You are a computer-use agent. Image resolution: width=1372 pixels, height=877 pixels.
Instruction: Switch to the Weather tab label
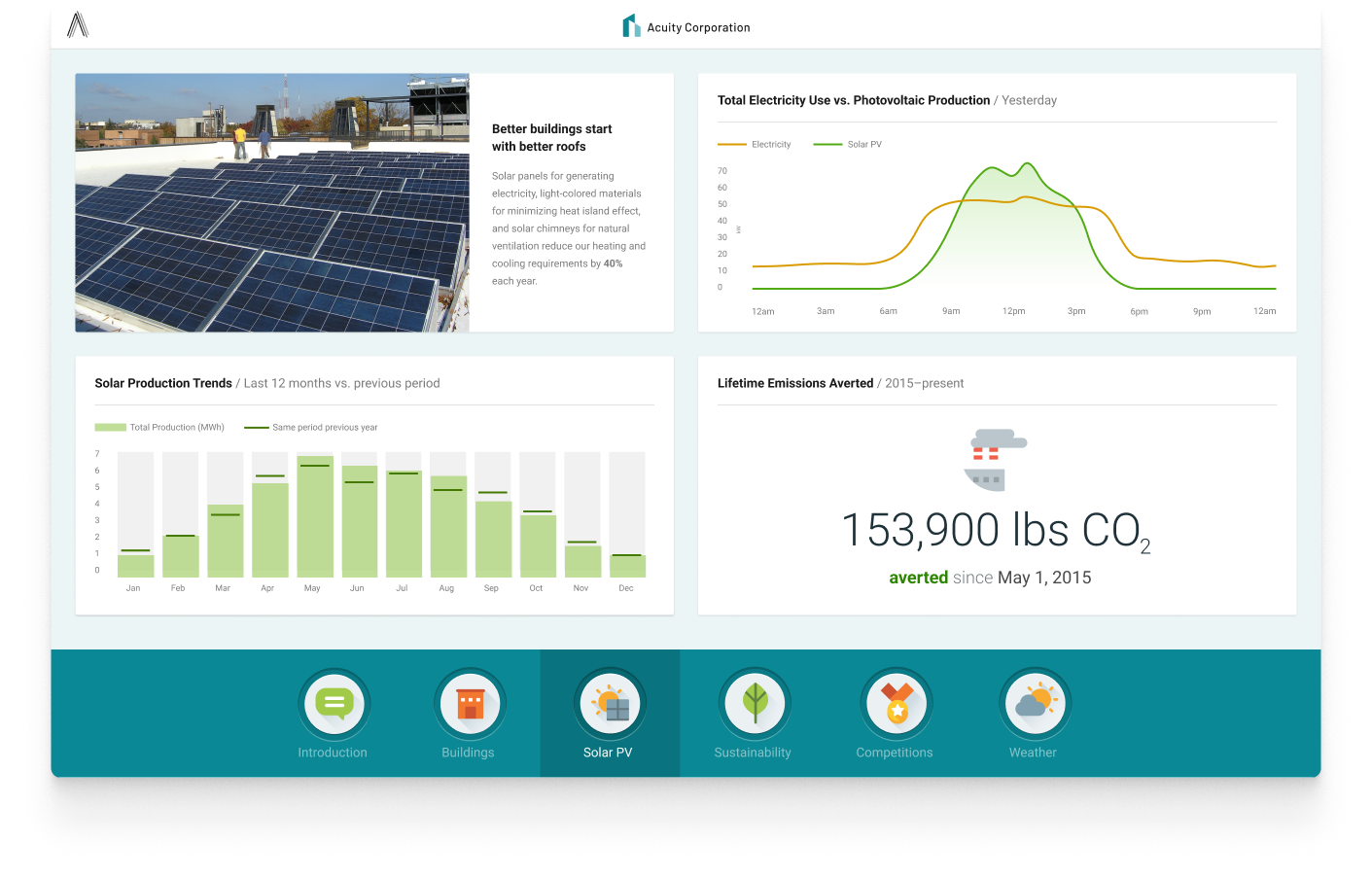1033,753
